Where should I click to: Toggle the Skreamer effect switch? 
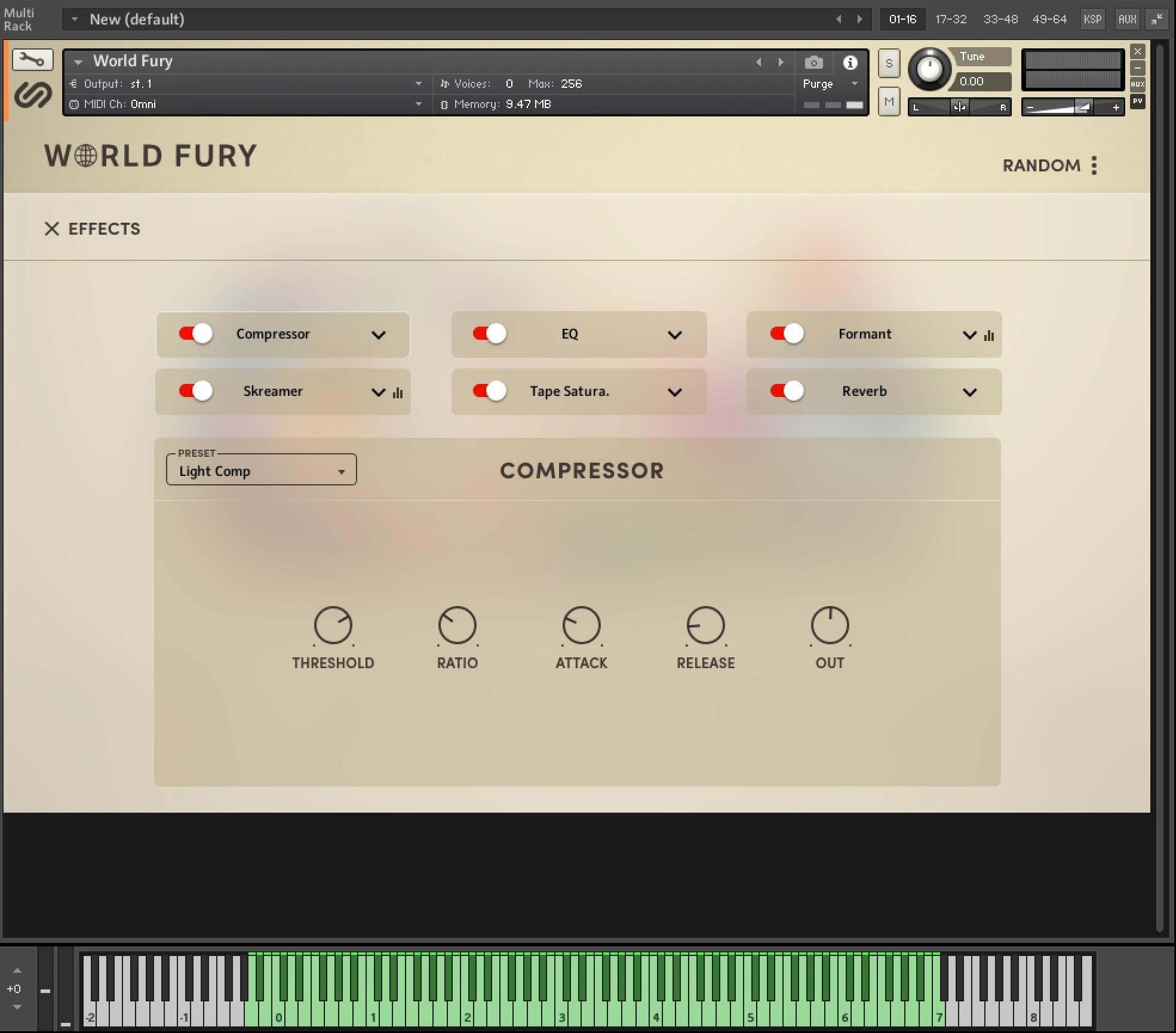195,391
